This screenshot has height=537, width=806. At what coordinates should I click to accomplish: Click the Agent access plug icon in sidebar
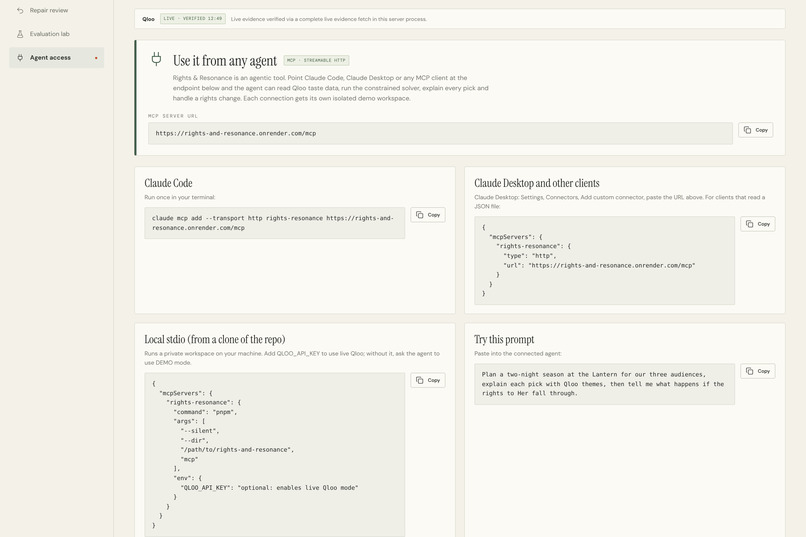tap(20, 58)
